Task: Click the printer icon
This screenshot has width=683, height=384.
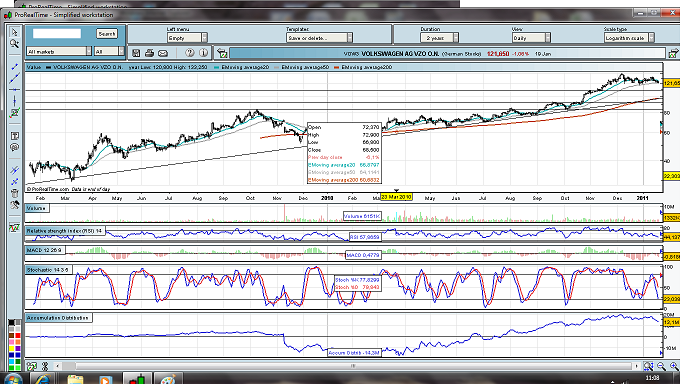Action: [x=149, y=53]
